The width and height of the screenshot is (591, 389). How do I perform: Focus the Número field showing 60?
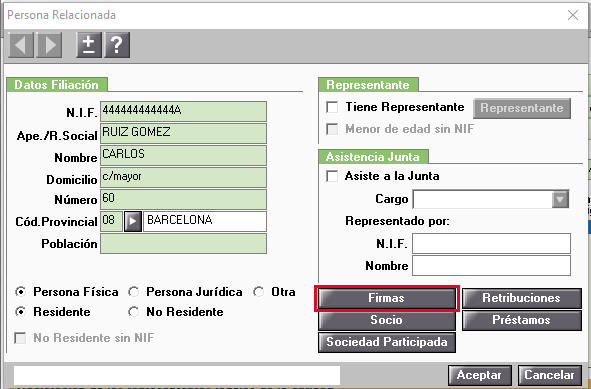click(184, 199)
